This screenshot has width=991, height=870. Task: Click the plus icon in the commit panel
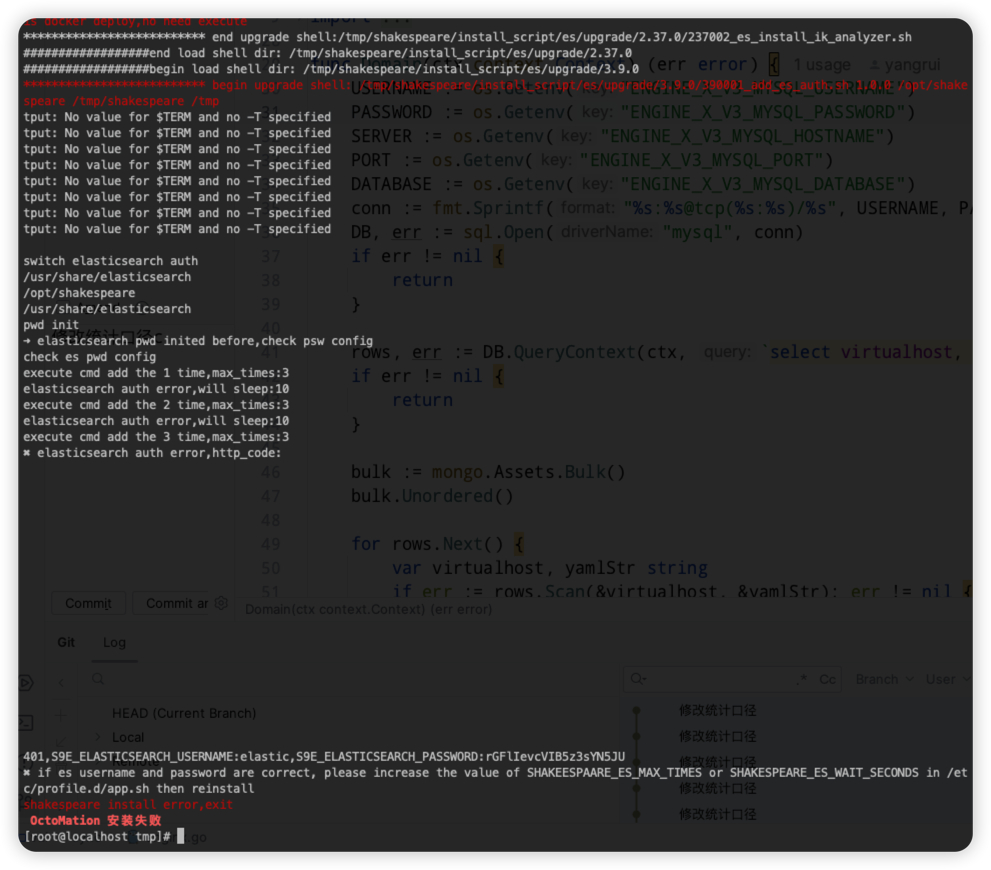[x=60, y=715]
